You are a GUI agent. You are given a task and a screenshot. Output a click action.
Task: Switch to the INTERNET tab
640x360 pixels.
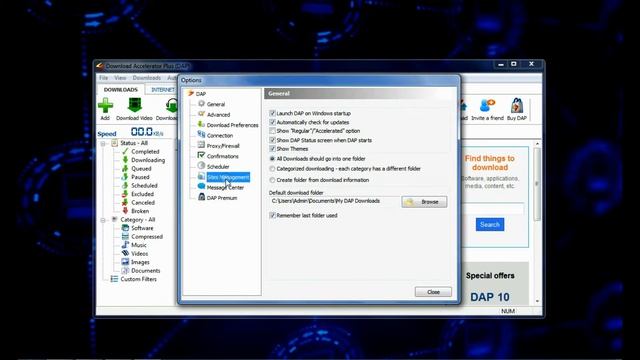pyautogui.click(x=163, y=89)
